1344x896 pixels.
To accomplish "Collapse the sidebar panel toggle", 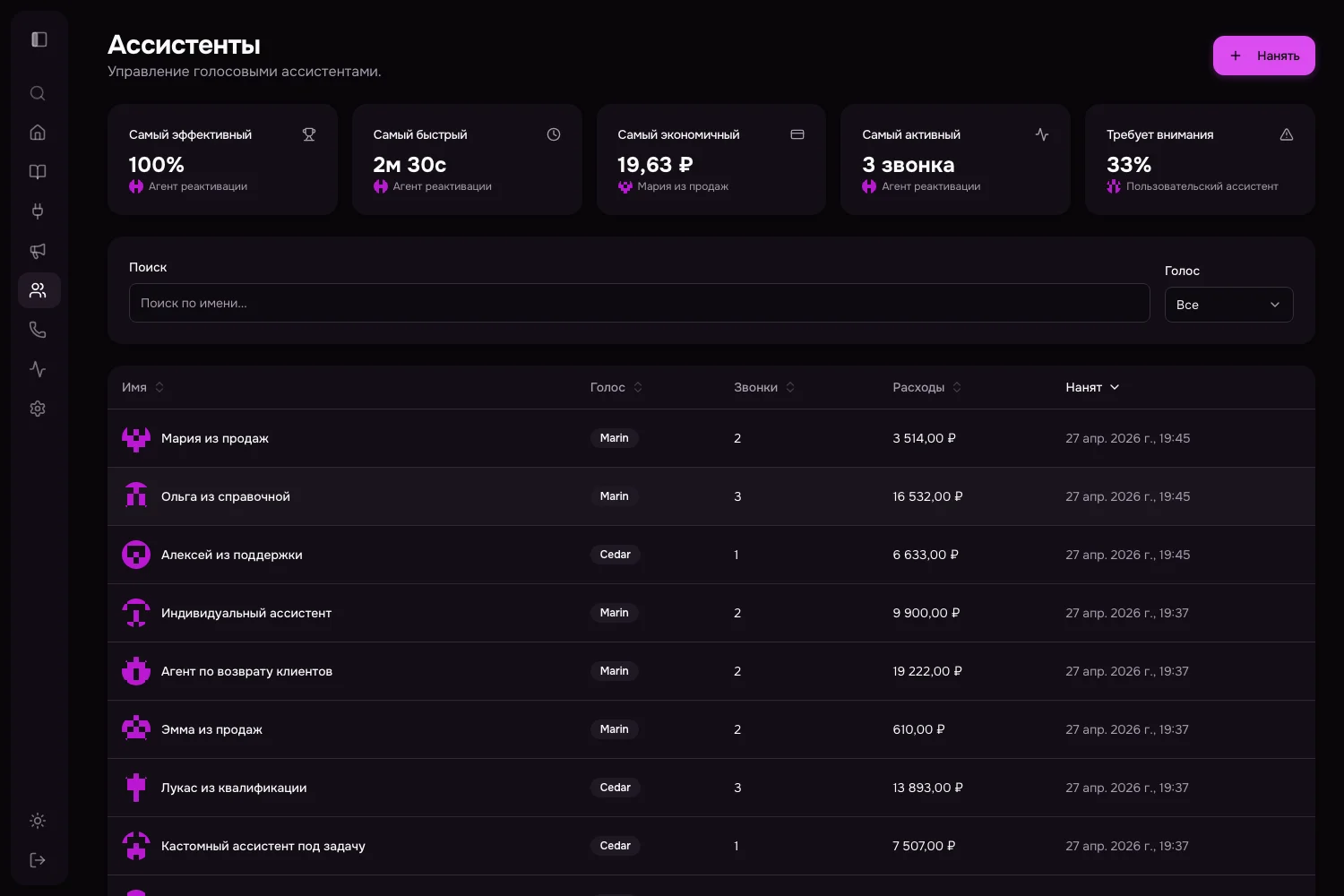I will (39, 39).
